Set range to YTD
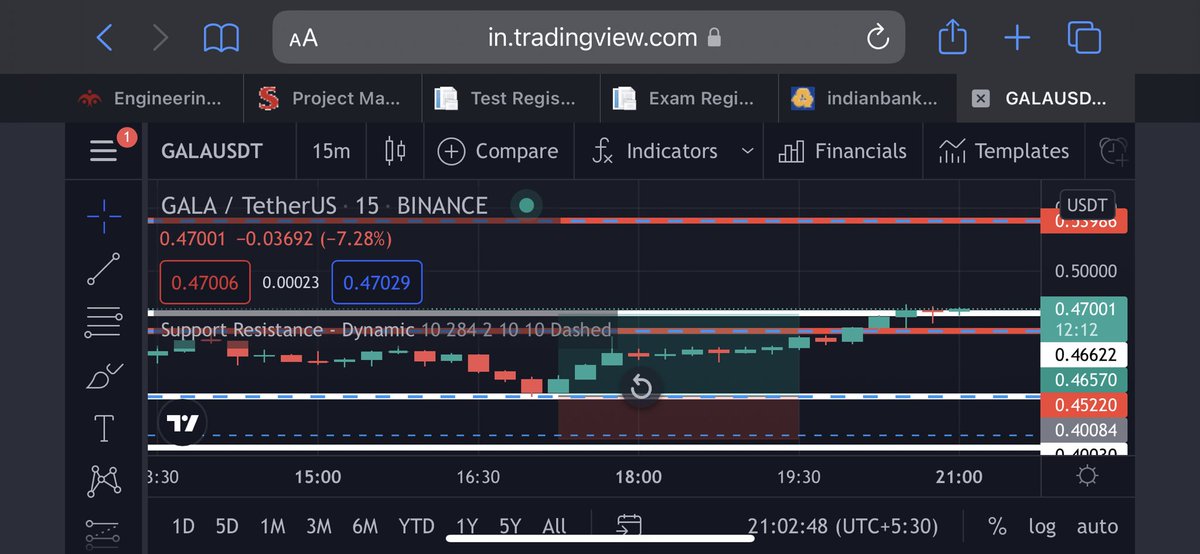1200x554 pixels. pyautogui.click(x=416, y=526)
